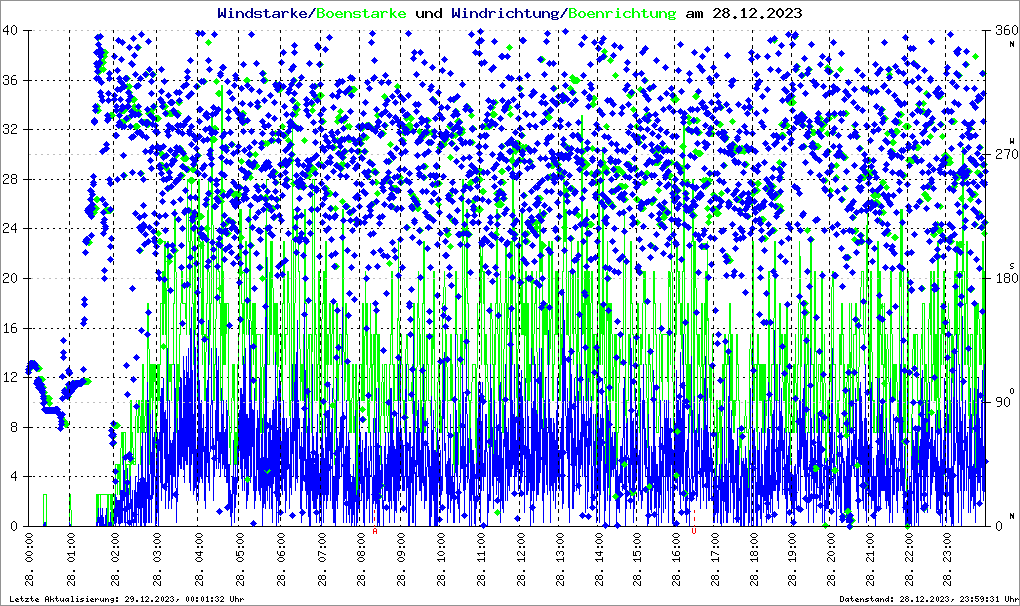Click the 20 value on left axis

click(x=11, y=278)
